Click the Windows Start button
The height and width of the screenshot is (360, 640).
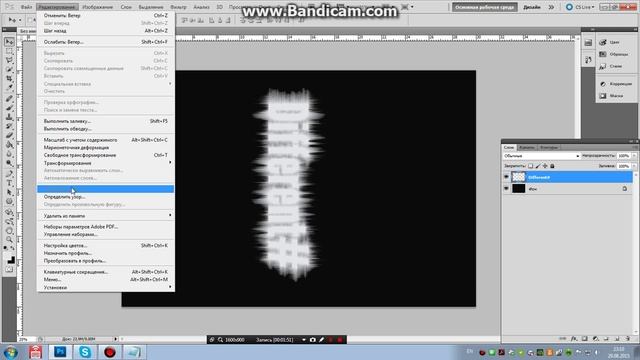(x=11, y=352)
